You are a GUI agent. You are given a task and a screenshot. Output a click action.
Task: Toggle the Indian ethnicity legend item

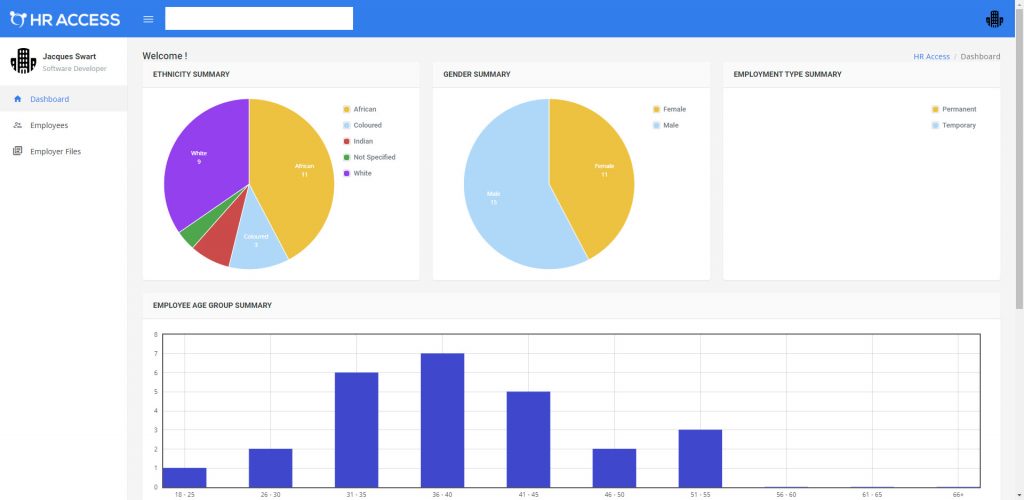(x=358, y=141)
